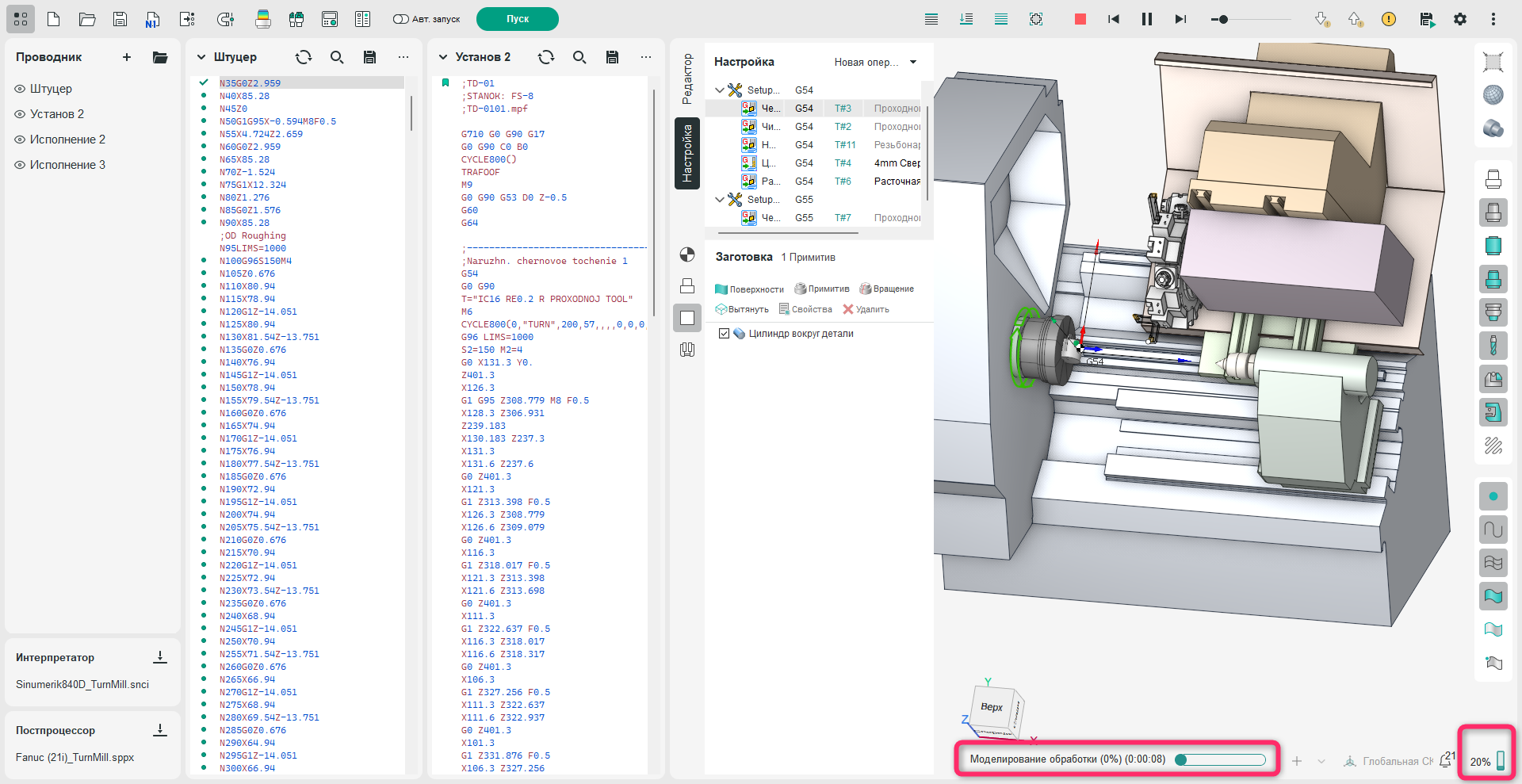Click search icon in Штуцер panel
Screen dimensions: 1522x784
tap(337, 57)
